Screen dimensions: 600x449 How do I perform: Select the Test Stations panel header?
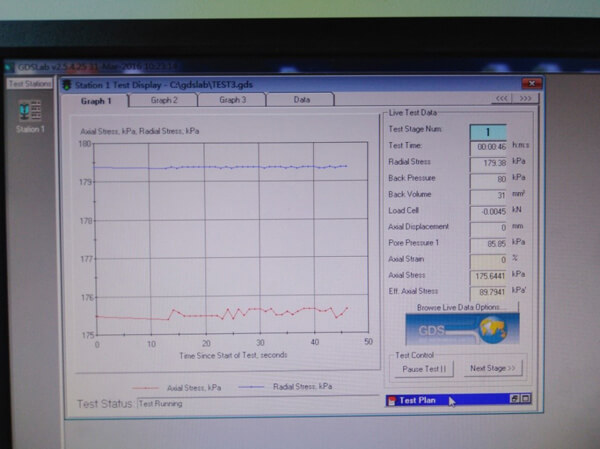click(x=29, y=84)
